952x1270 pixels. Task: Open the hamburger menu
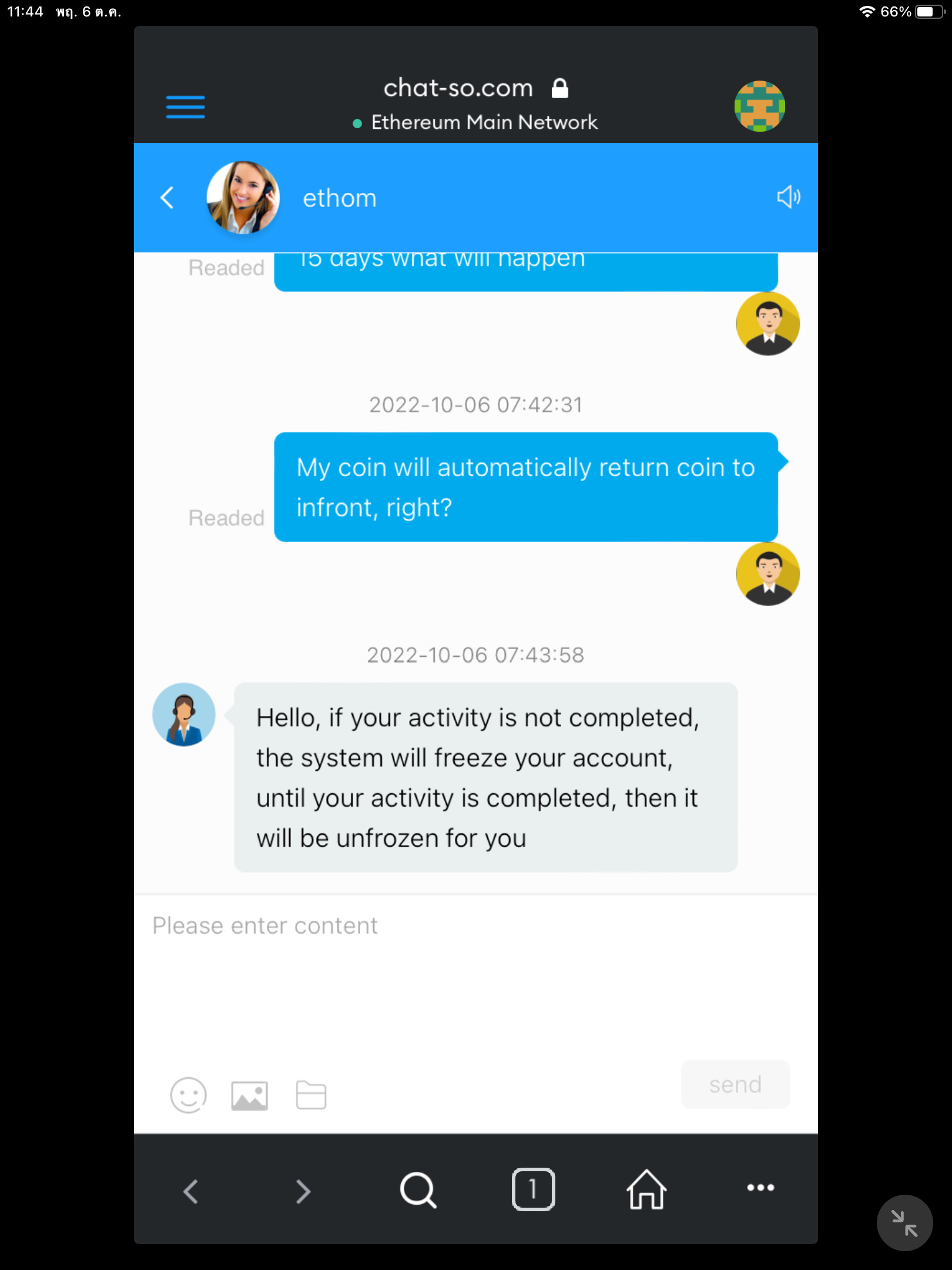(x=186, y=107)
